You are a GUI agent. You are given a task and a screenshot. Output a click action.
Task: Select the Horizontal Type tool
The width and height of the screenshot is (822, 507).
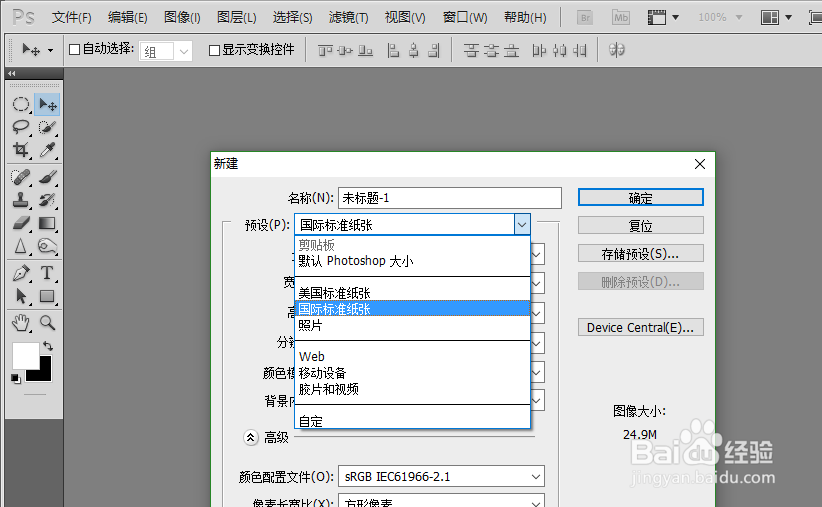(x=47, y=273)
